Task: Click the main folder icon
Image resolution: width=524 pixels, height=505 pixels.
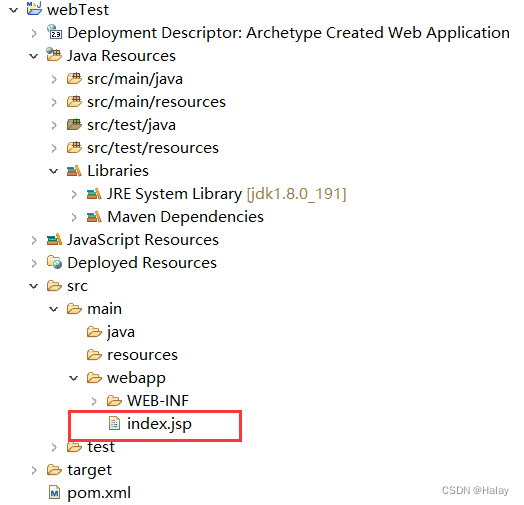Action: click(x=74, y=309)
